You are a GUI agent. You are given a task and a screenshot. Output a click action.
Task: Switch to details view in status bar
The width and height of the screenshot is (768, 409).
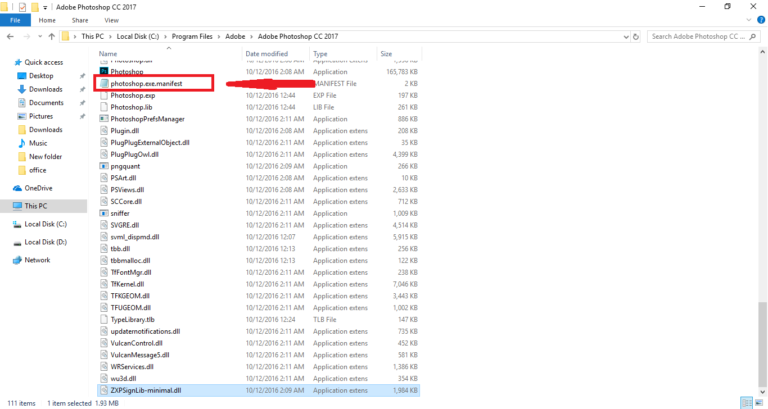tap(746, 402)
